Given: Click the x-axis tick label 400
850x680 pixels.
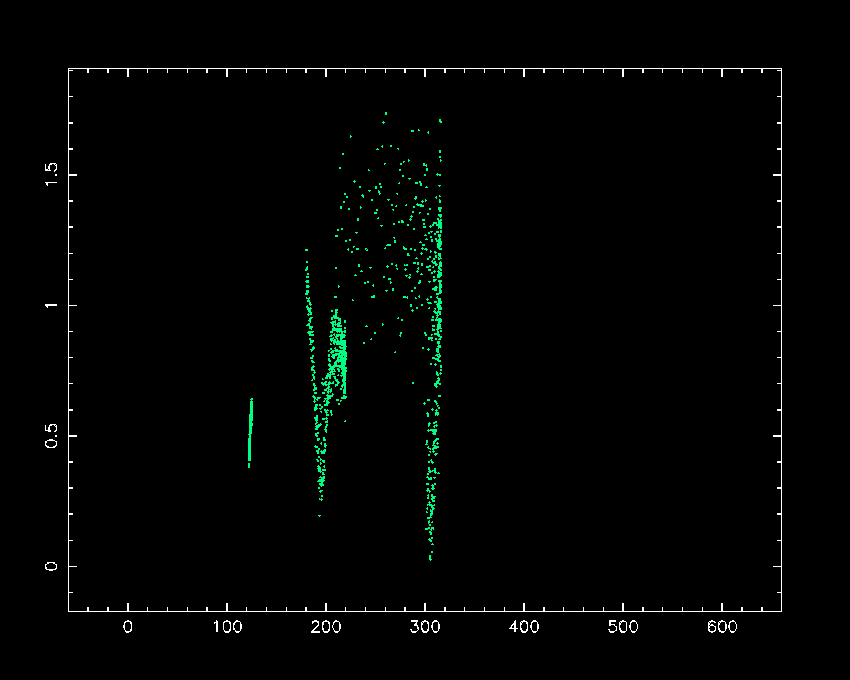Looking at the screenshot, I should pos(524,627).
